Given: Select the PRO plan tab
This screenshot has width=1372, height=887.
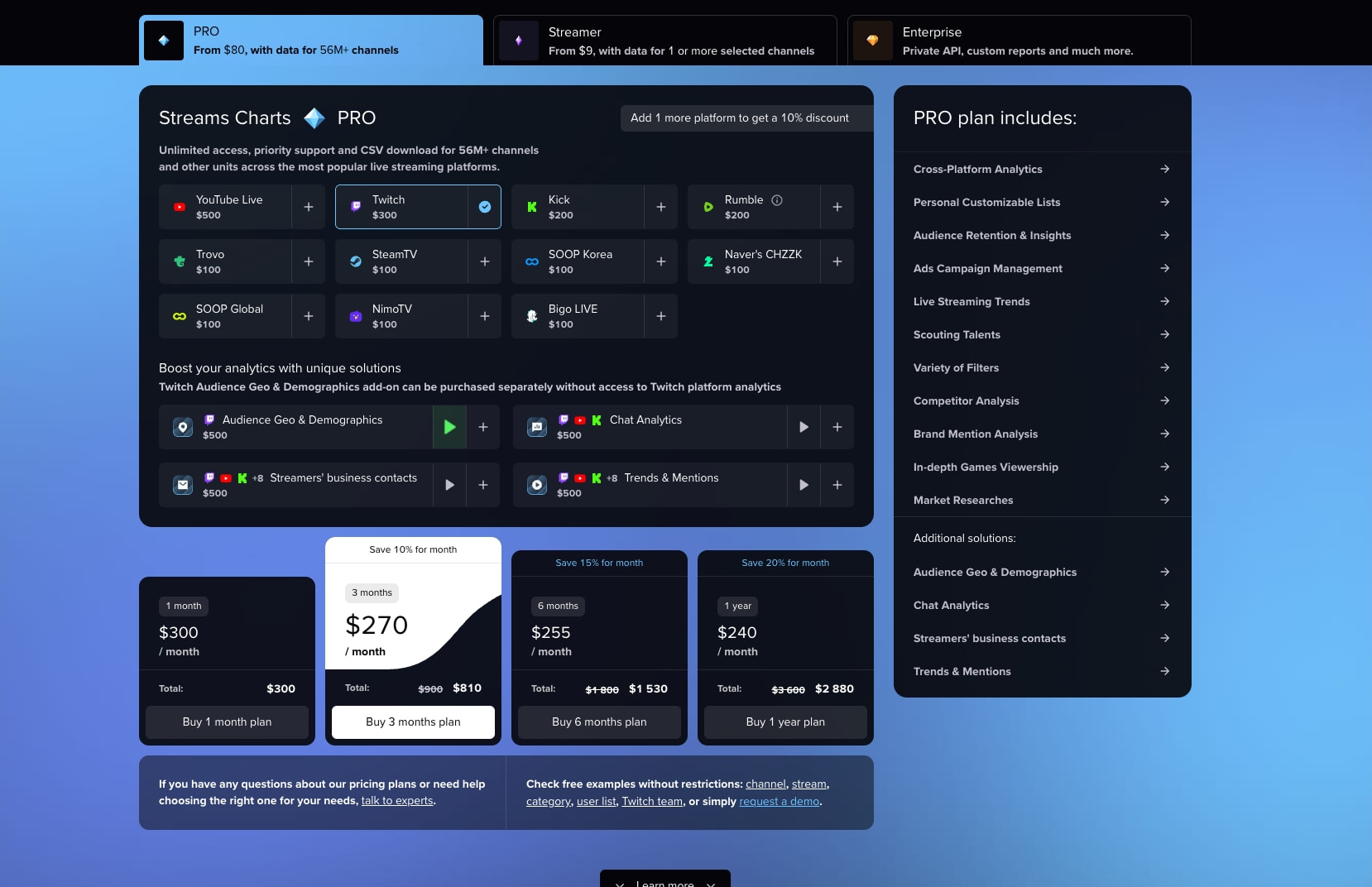Looking at the screenshot, I should (x=311, y=41).
